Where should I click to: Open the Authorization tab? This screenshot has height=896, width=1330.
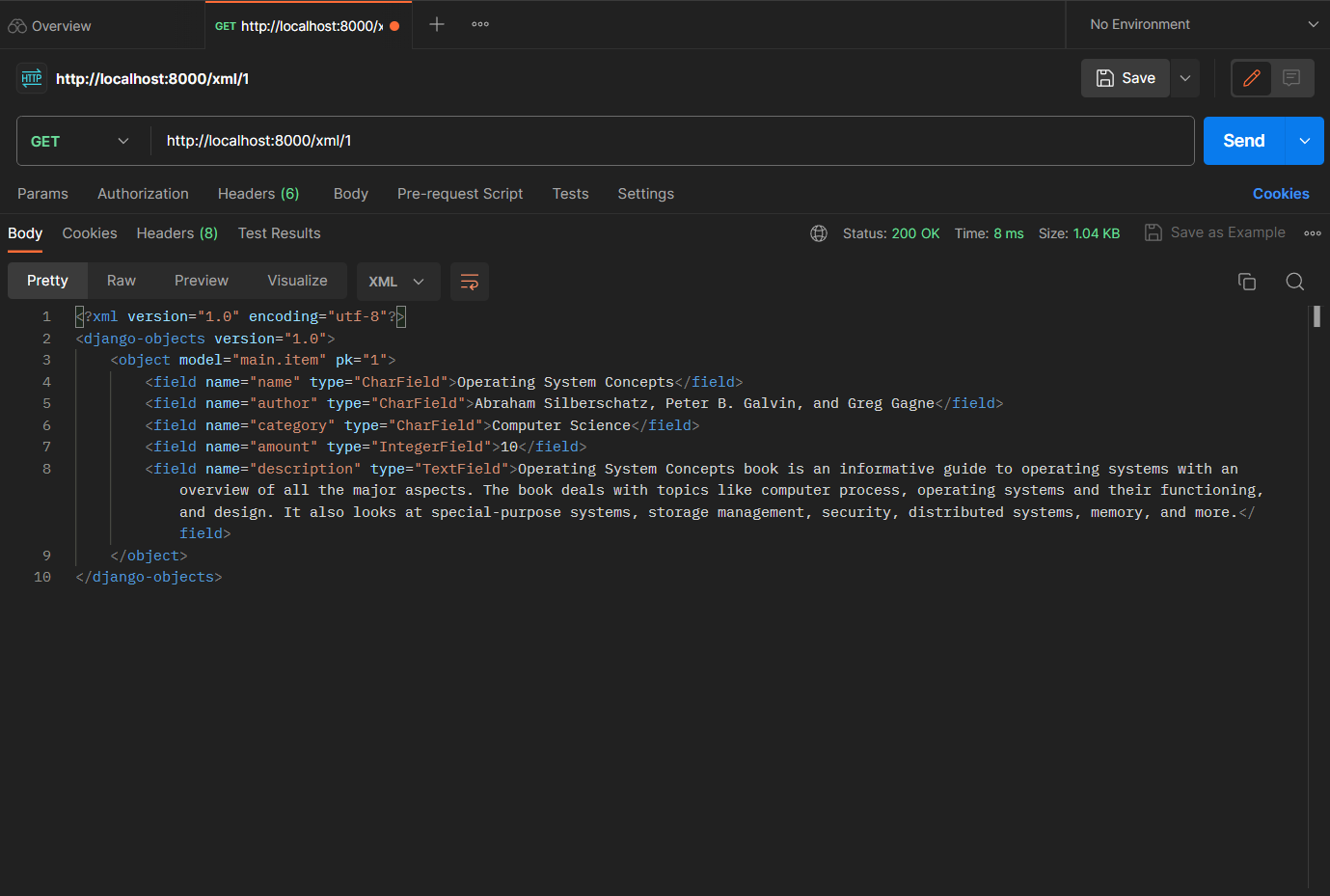(143, 194)
